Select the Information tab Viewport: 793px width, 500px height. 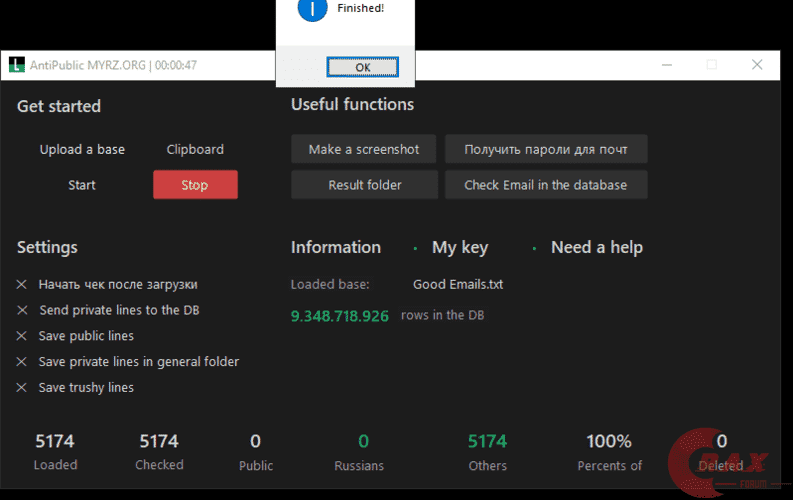[x=335, y=247]
